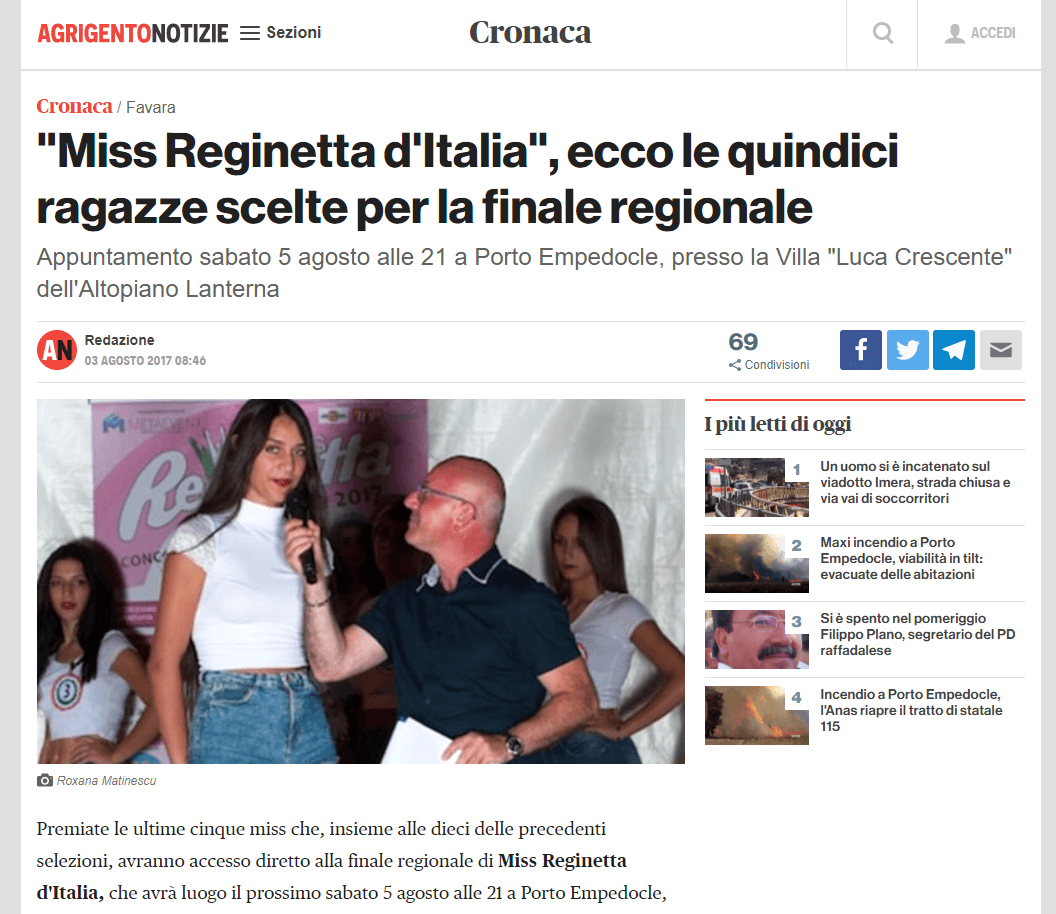The height and width of the screenshot is (914, 1056).
Task: Open article about uomo incatenato viadotto Imera
Action: tap(915, 482)
